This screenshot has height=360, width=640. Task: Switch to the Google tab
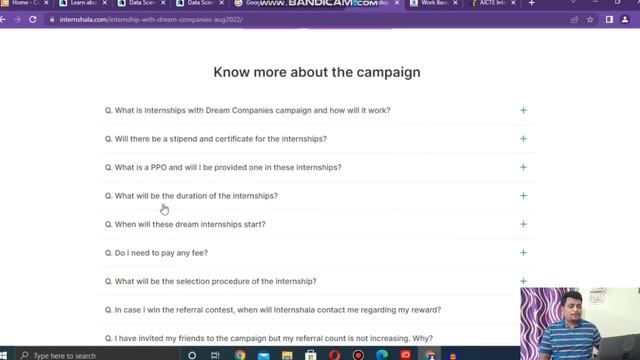248,3
